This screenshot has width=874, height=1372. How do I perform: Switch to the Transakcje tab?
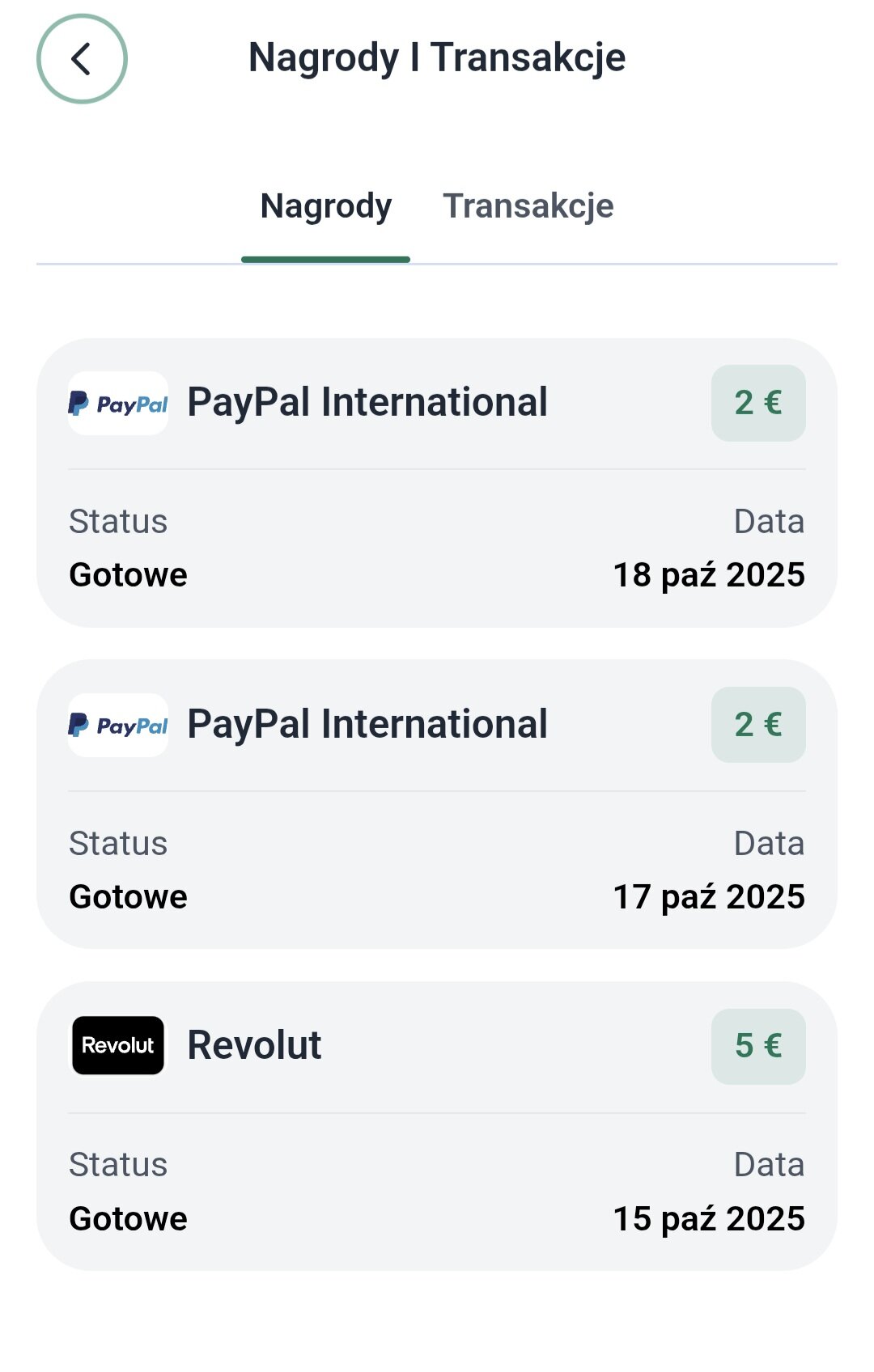click(x=528, y=206)
